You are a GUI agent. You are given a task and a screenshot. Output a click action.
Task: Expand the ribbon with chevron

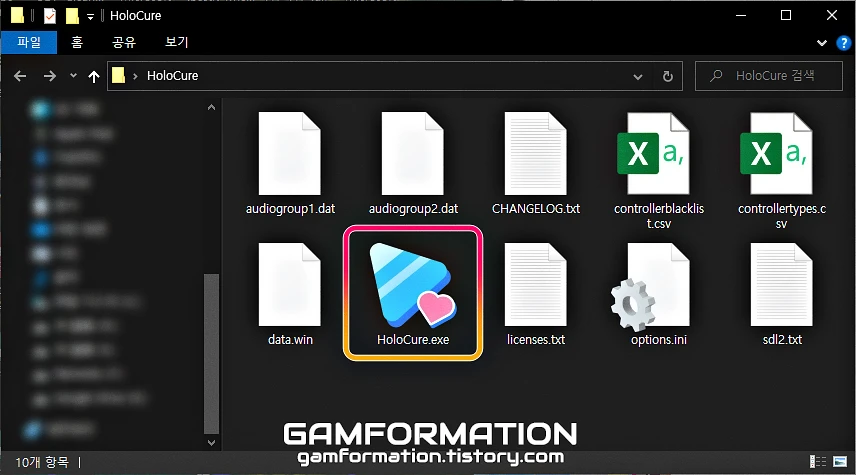pos(822,43)
